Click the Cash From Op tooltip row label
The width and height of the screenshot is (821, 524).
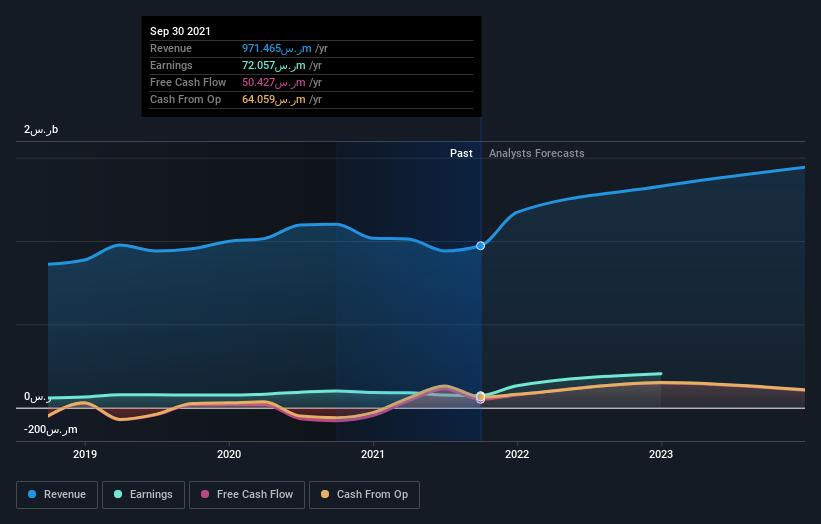point(185,99)
